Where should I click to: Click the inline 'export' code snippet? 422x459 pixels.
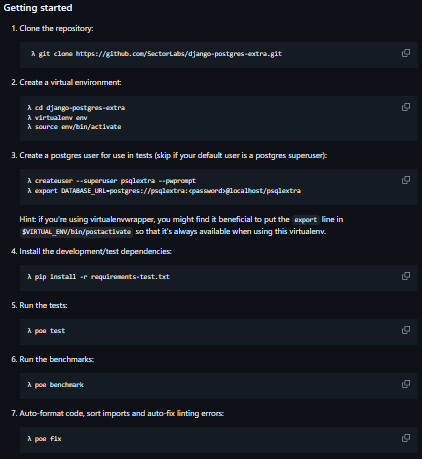point(306,220)
